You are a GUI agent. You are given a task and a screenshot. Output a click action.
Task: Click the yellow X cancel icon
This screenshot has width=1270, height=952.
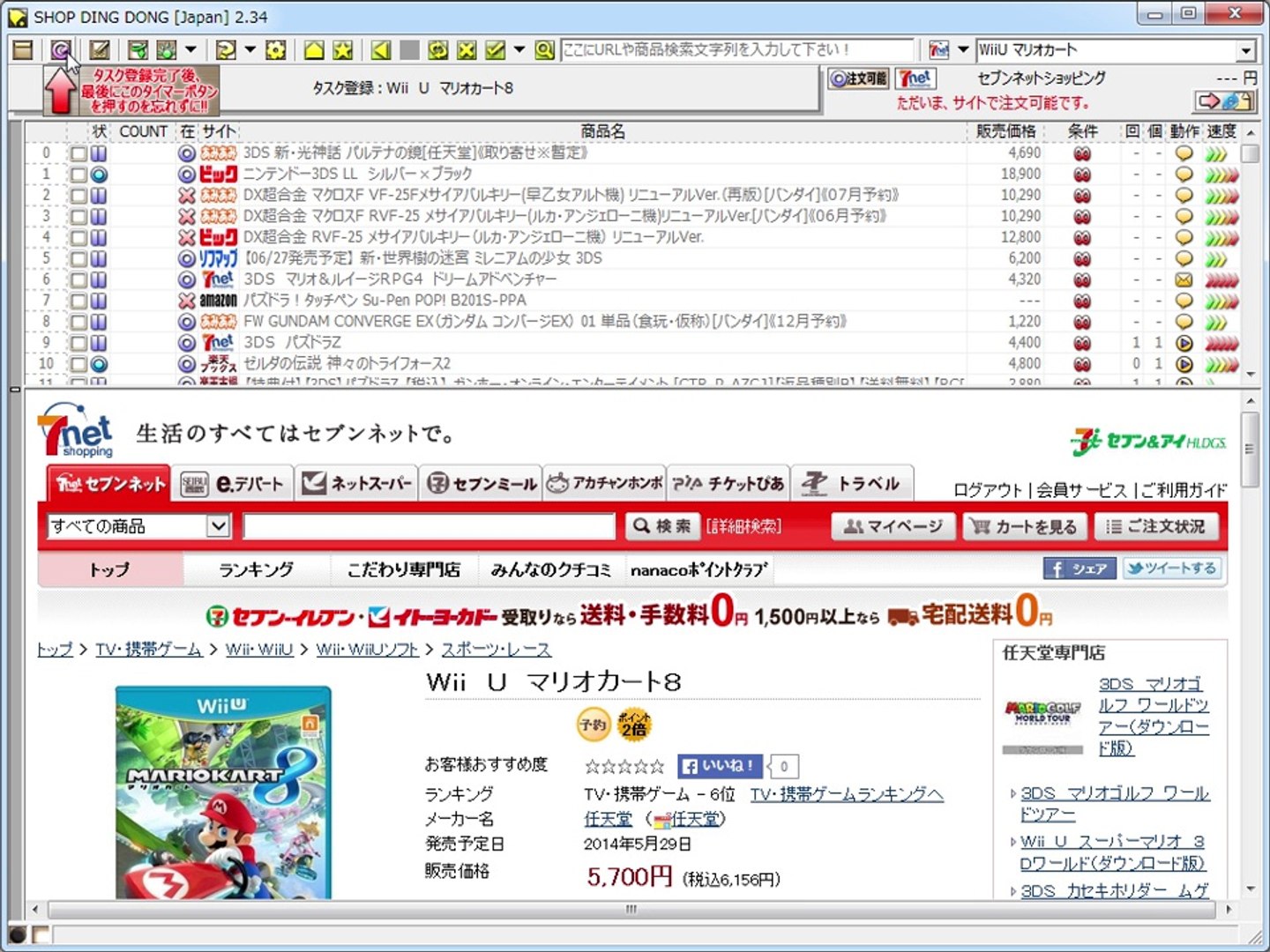pyautogui.click(x=467, y=50)
